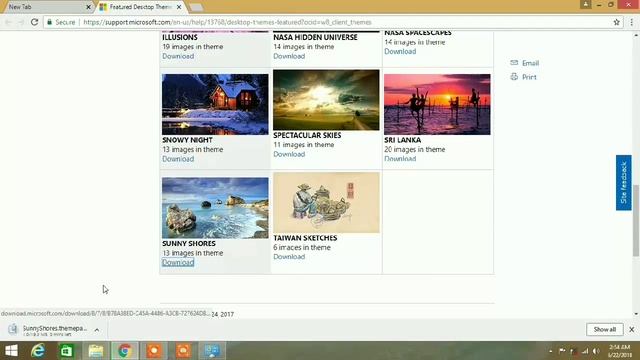Download the Snowy Night theme
The height and width of the screenshot is (360, 640).
click(x=178, y=159)
